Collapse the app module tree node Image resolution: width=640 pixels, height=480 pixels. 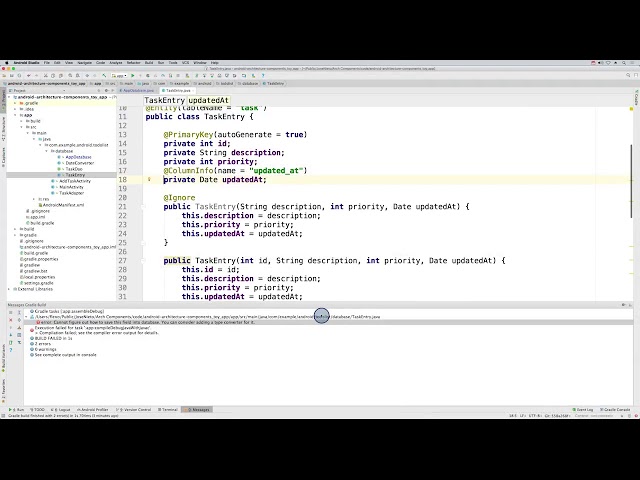(16, 115)
